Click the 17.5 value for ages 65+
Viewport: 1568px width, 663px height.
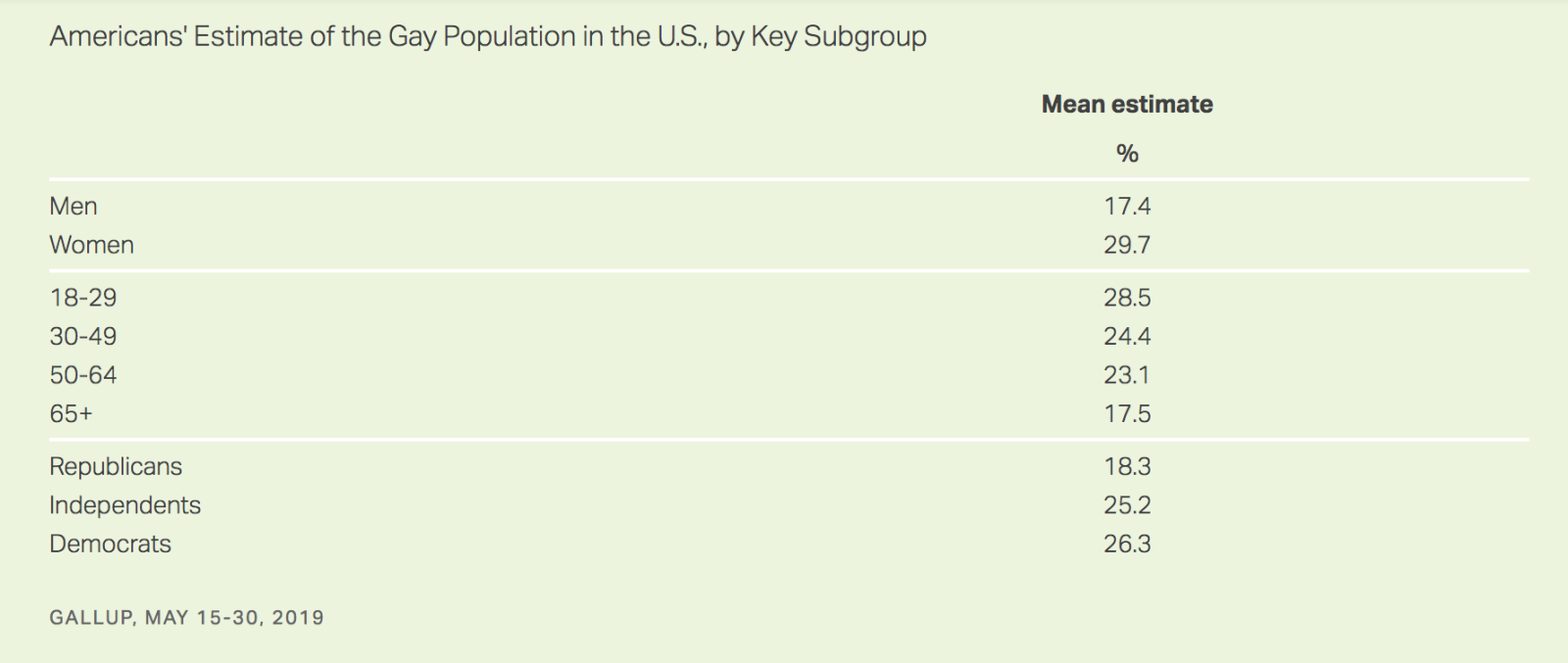[1127, 414]
